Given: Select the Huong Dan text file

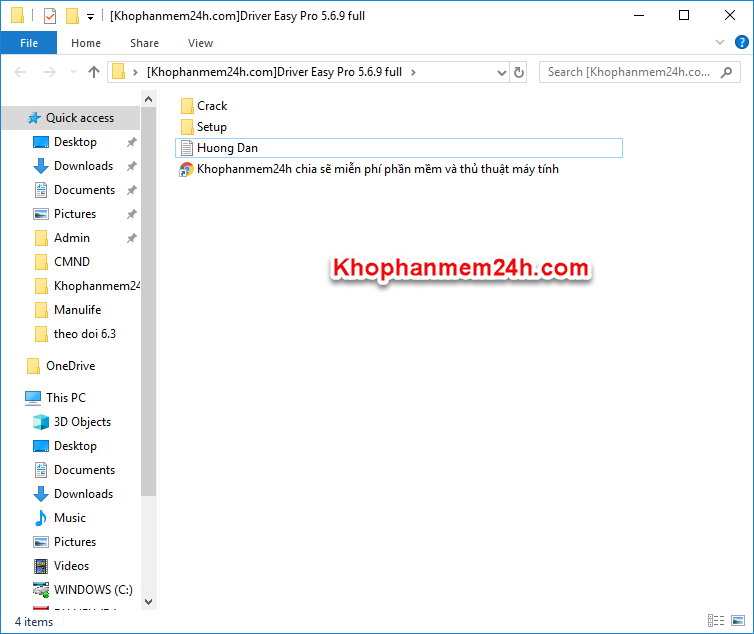Looking at the screenshot, I should (227, 148).
